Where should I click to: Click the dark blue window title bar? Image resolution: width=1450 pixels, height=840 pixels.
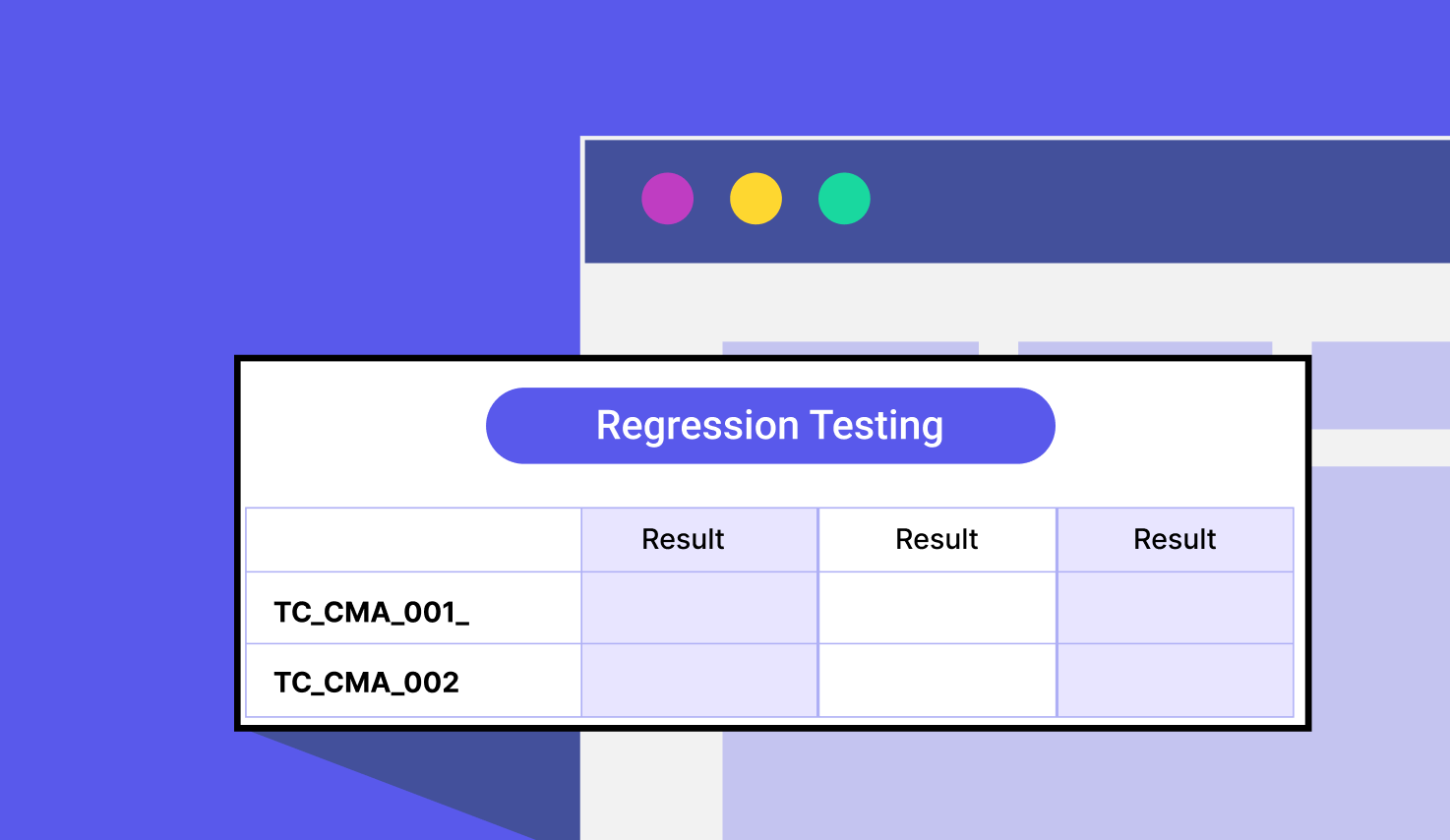point(1017,202)
